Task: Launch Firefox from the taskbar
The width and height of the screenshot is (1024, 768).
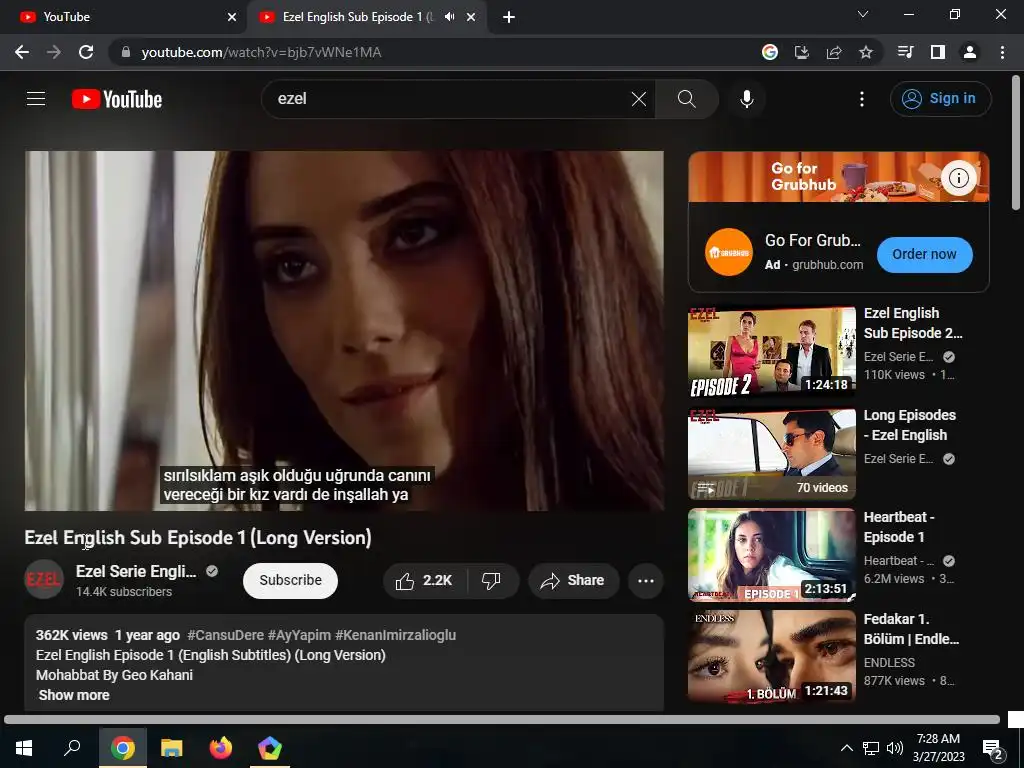Action: coord(221,748)
